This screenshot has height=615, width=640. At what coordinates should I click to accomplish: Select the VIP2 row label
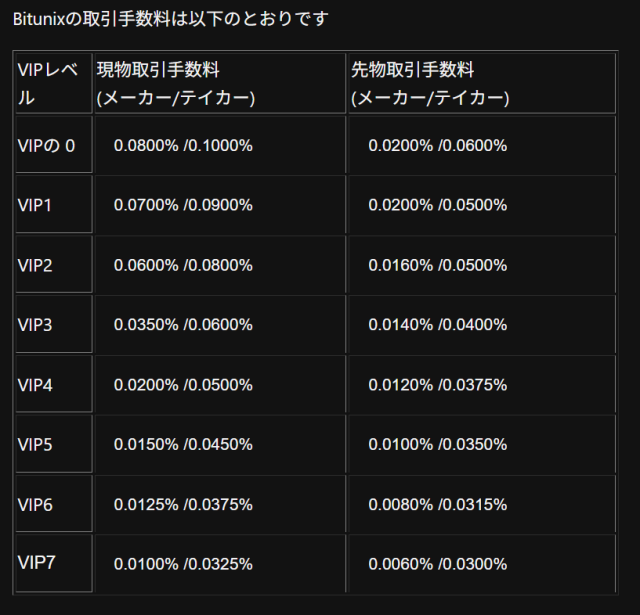click(x=35, y=265)
